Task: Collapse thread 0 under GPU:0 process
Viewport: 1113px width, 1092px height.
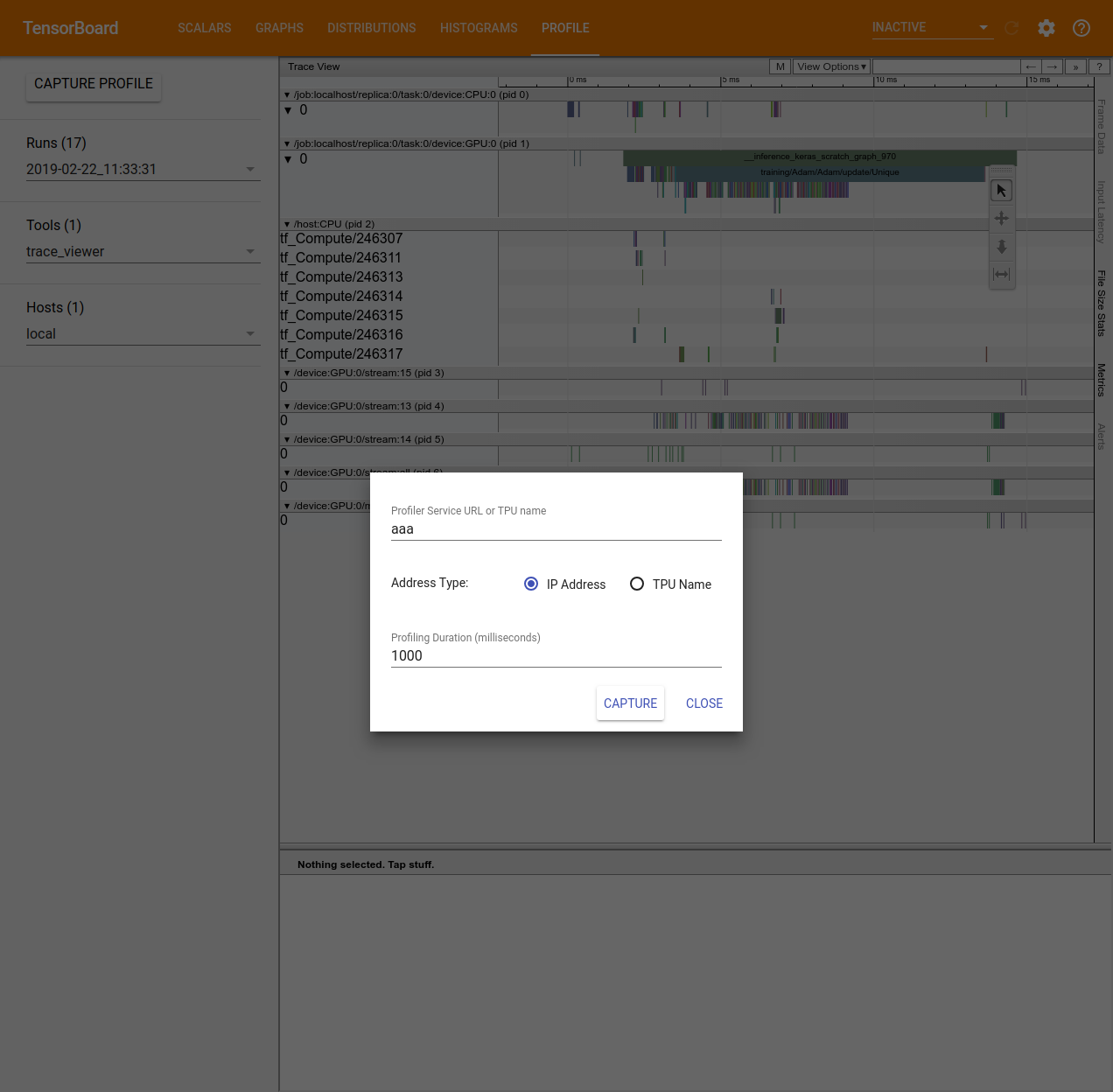Action: pos(288,159)
